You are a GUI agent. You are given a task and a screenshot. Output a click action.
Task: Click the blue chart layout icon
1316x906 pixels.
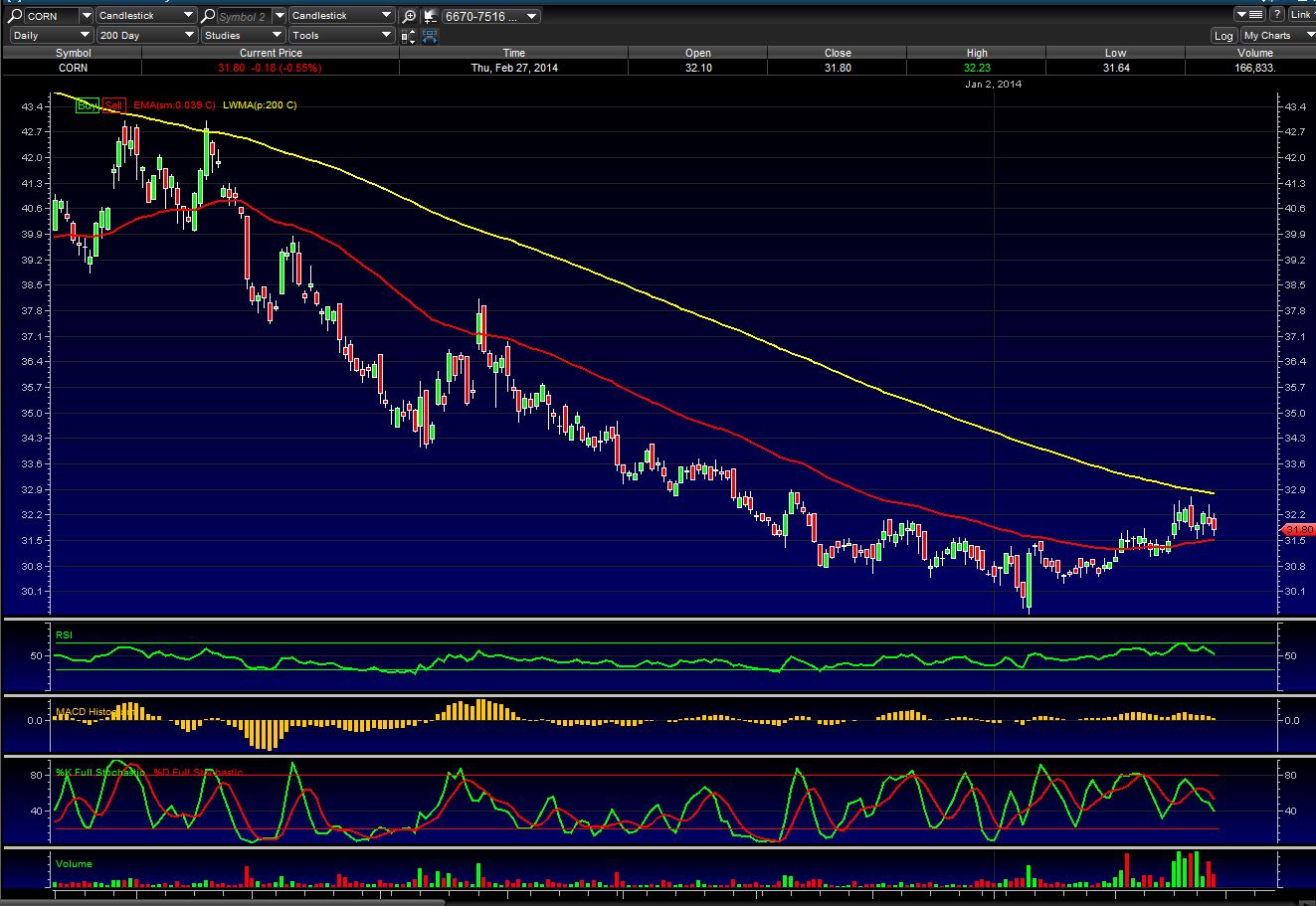tap(430, 36)
